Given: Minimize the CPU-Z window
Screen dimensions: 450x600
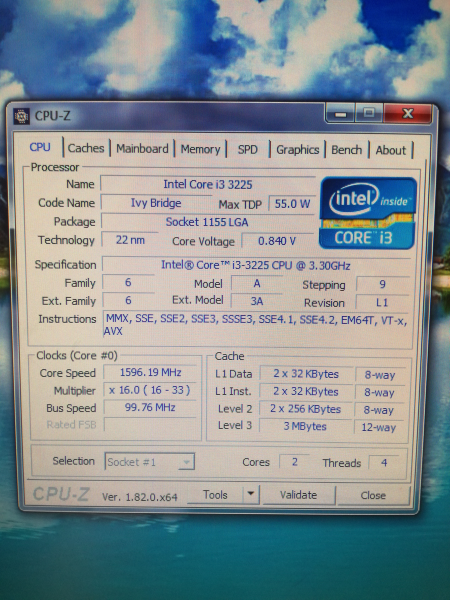Looking at the screenshot, I should click(x=341, y=114).
